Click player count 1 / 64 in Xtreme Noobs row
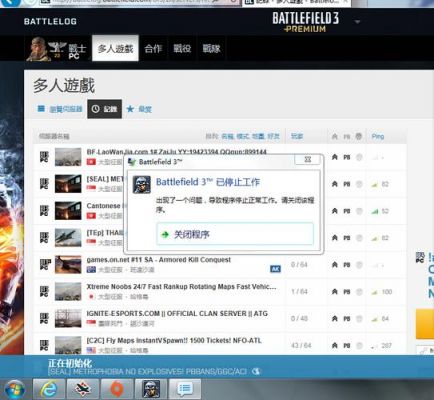 tap(299, 292)
